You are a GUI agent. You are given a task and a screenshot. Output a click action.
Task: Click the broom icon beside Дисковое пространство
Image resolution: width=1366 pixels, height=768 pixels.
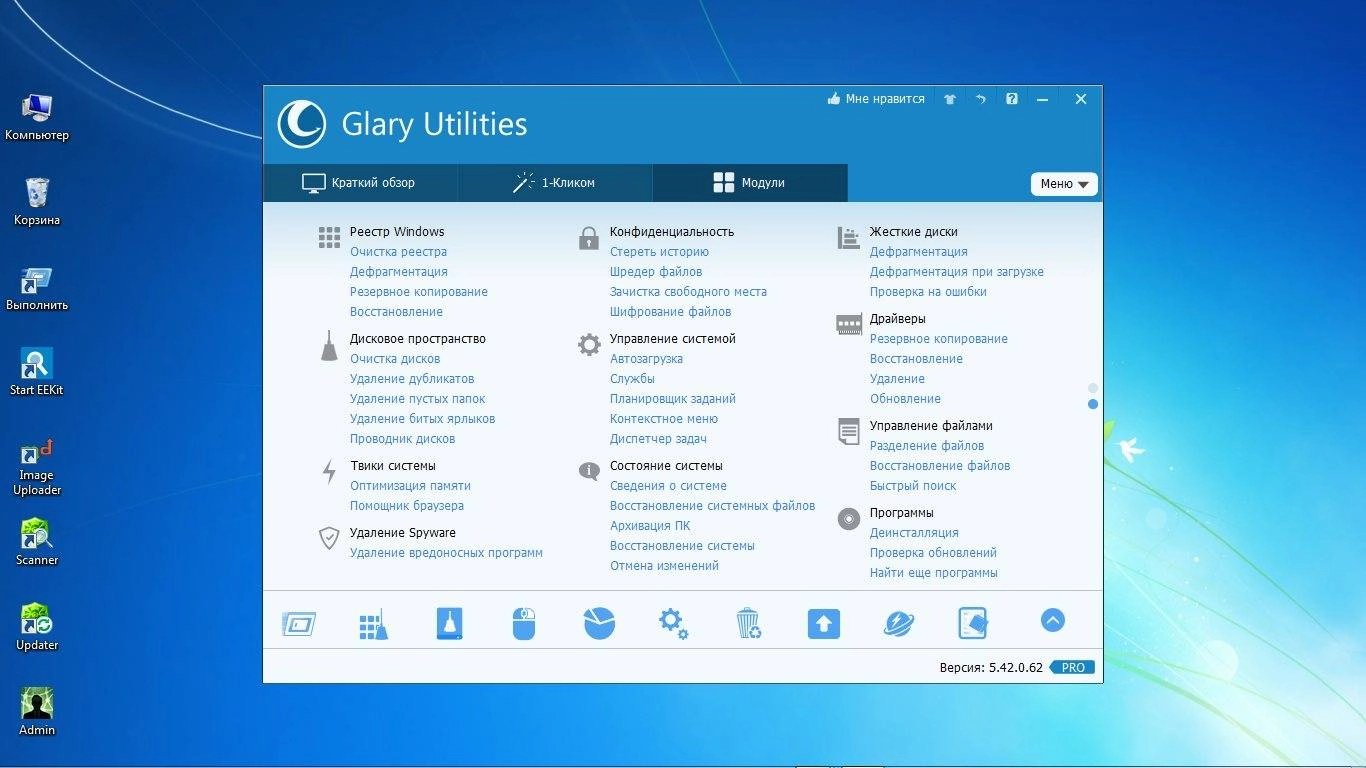point(329,346)
